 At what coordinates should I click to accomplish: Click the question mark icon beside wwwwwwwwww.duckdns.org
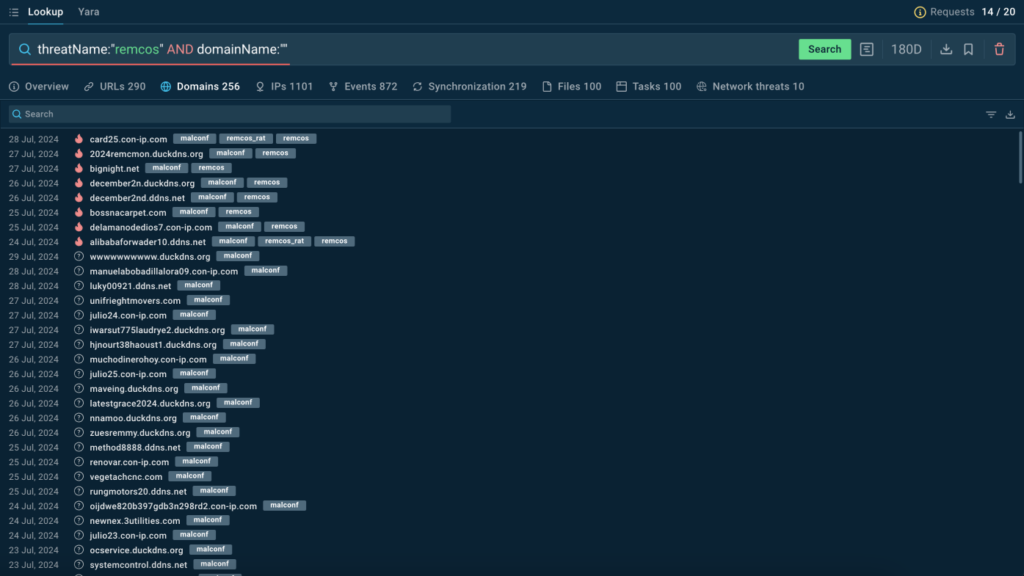pyautogui.click(x=79, y=256)
